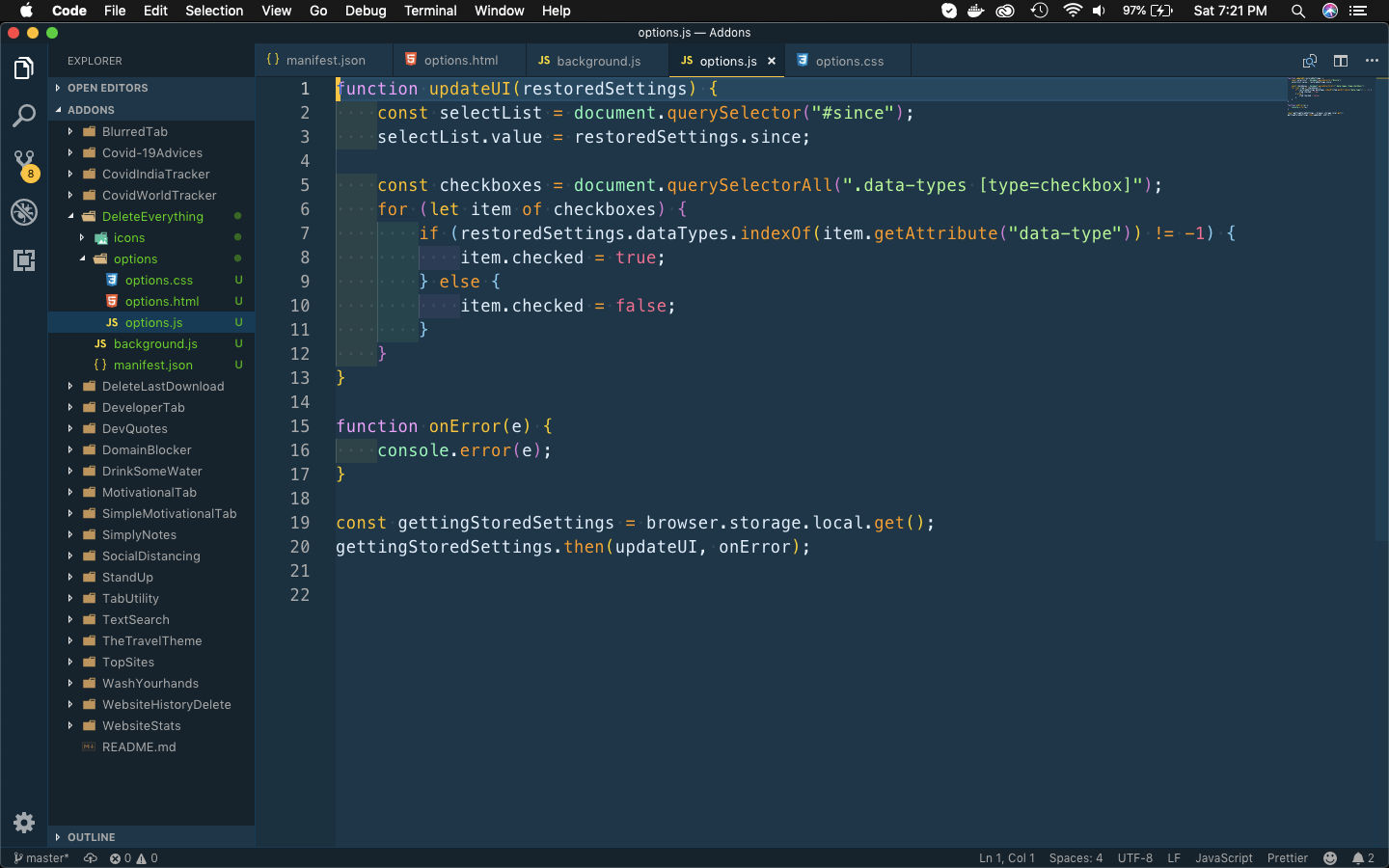The height and width of the screenshot is (868, 1389).
Task: Switch to the background.js tab
Action: (598, 61)
